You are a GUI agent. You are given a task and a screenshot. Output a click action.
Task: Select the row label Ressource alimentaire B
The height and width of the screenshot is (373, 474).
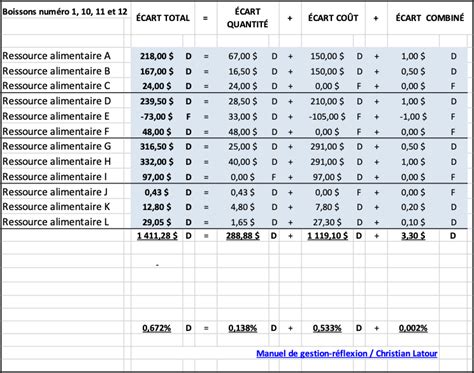tap(56, 71)
